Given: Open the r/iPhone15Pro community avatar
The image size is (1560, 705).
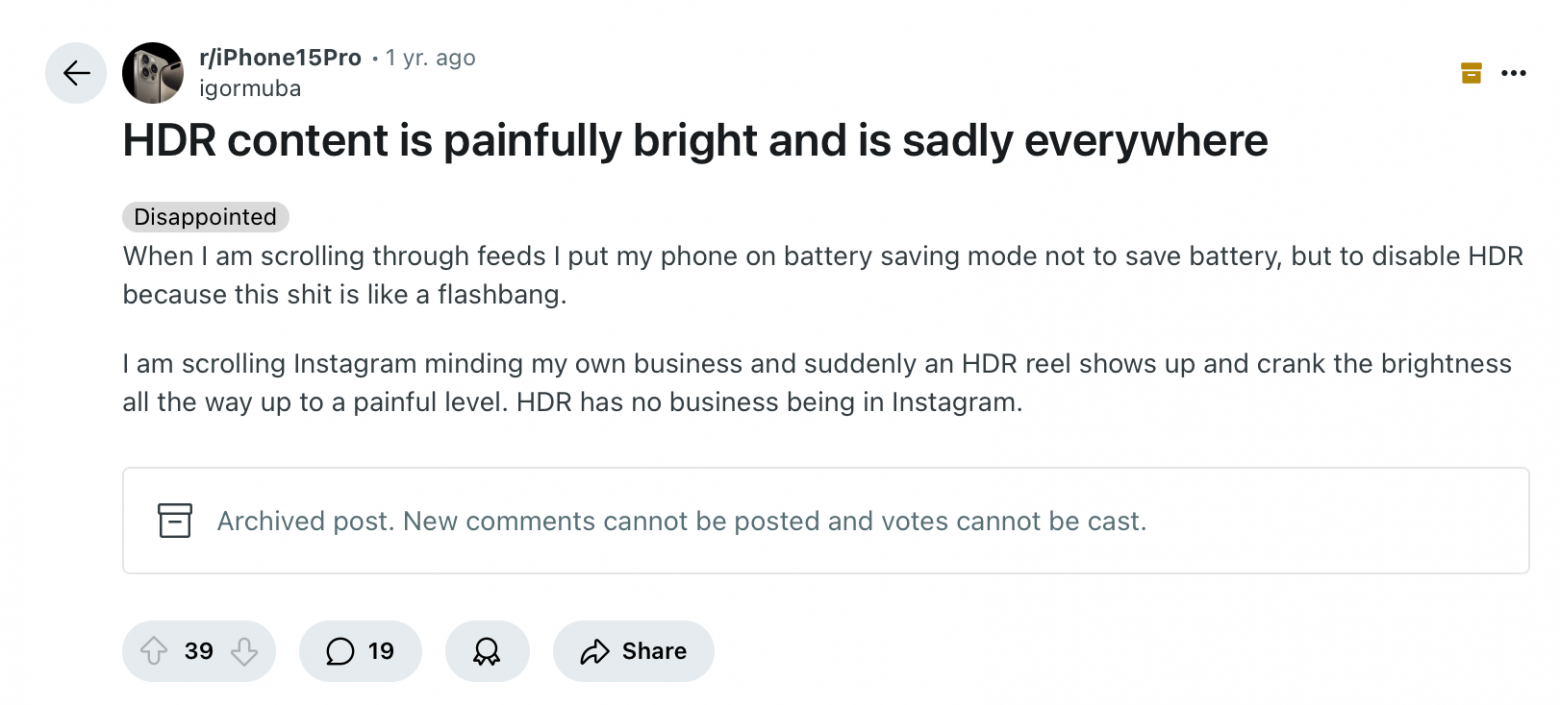Looking at the screenshot, I should tap(152, 73).
